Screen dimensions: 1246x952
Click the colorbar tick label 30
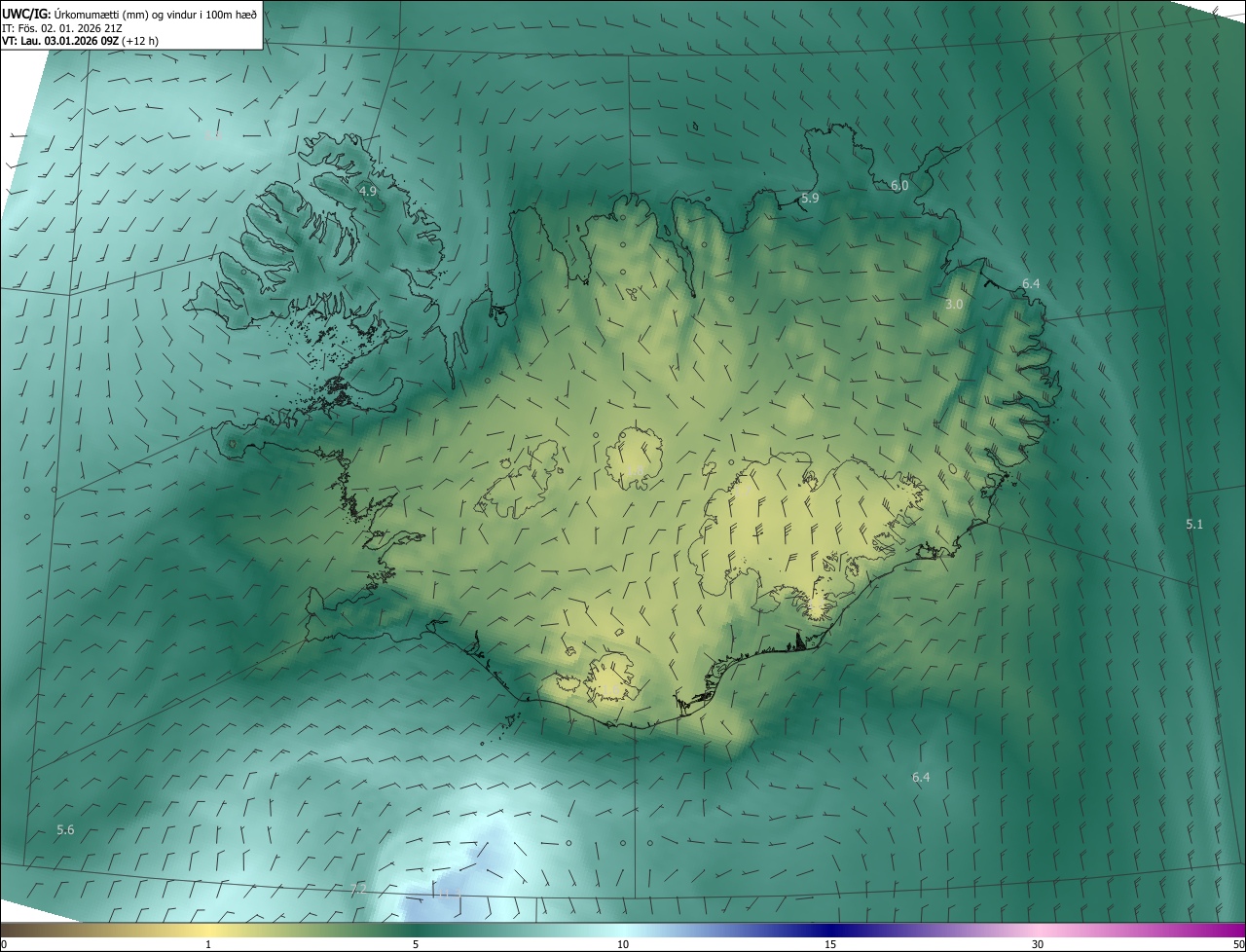point(1038,944)
